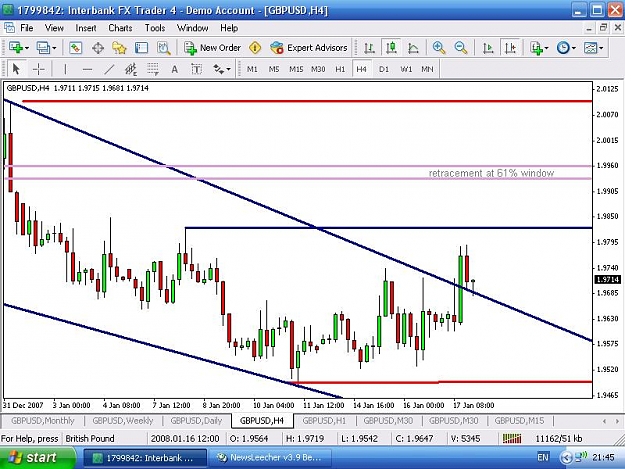The width and height of the screenshot is (625, 469).
Task: Toggle Chart Shift icon
Action: [510, 48]
